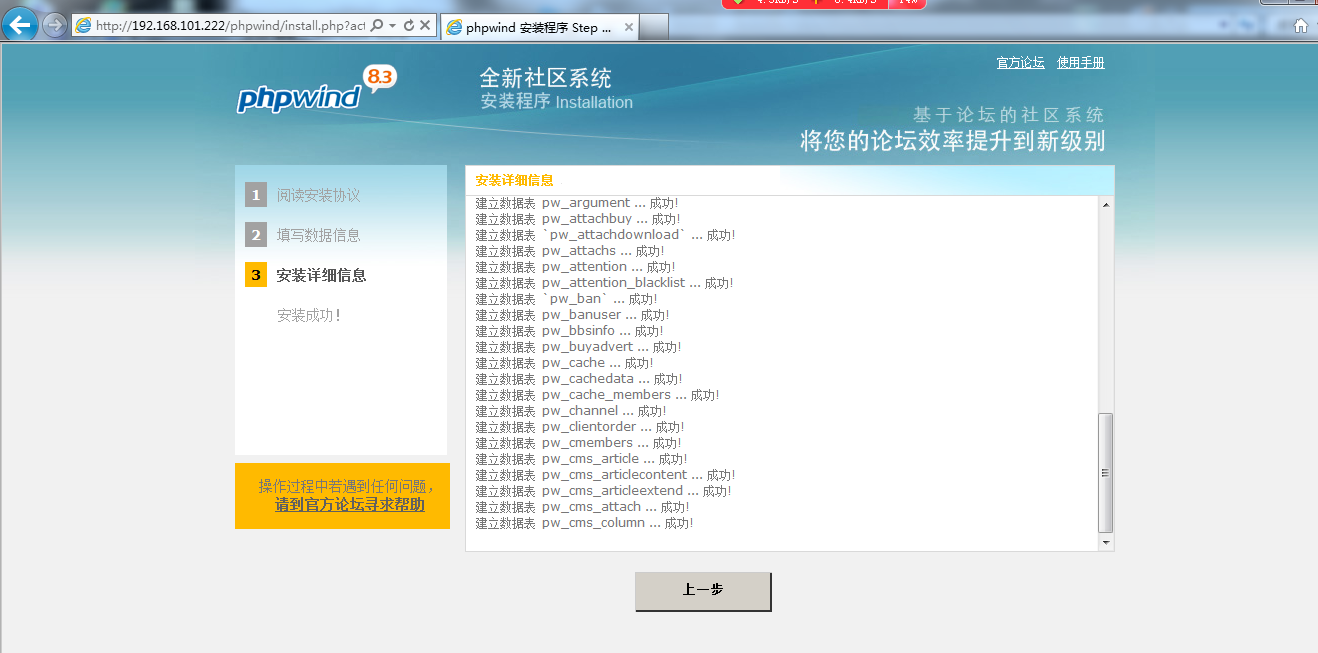The width and height of the screenshot is (1318, 653).
Task: Click the 将您的论坛效率提升到新级别 slogan
Action: (953, 141)
